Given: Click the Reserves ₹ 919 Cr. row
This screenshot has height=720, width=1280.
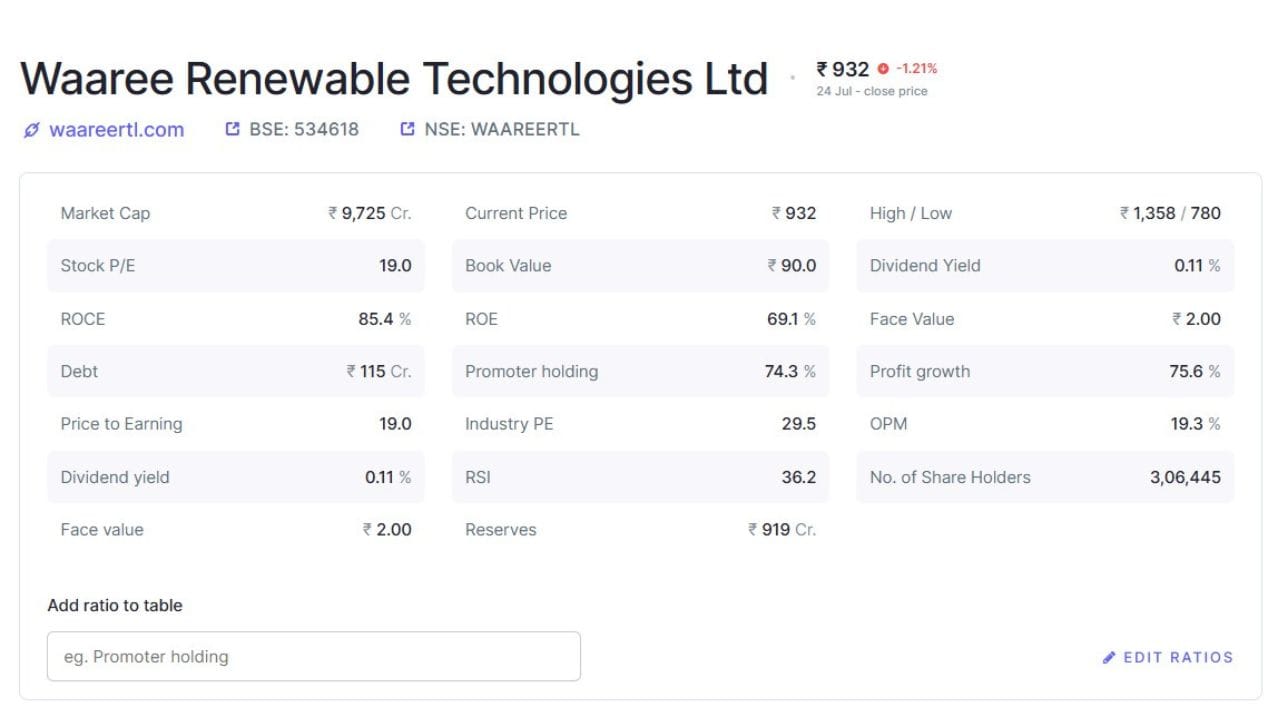Looking at the screenshot, I should pyautogui.click(x=640, y=530).
